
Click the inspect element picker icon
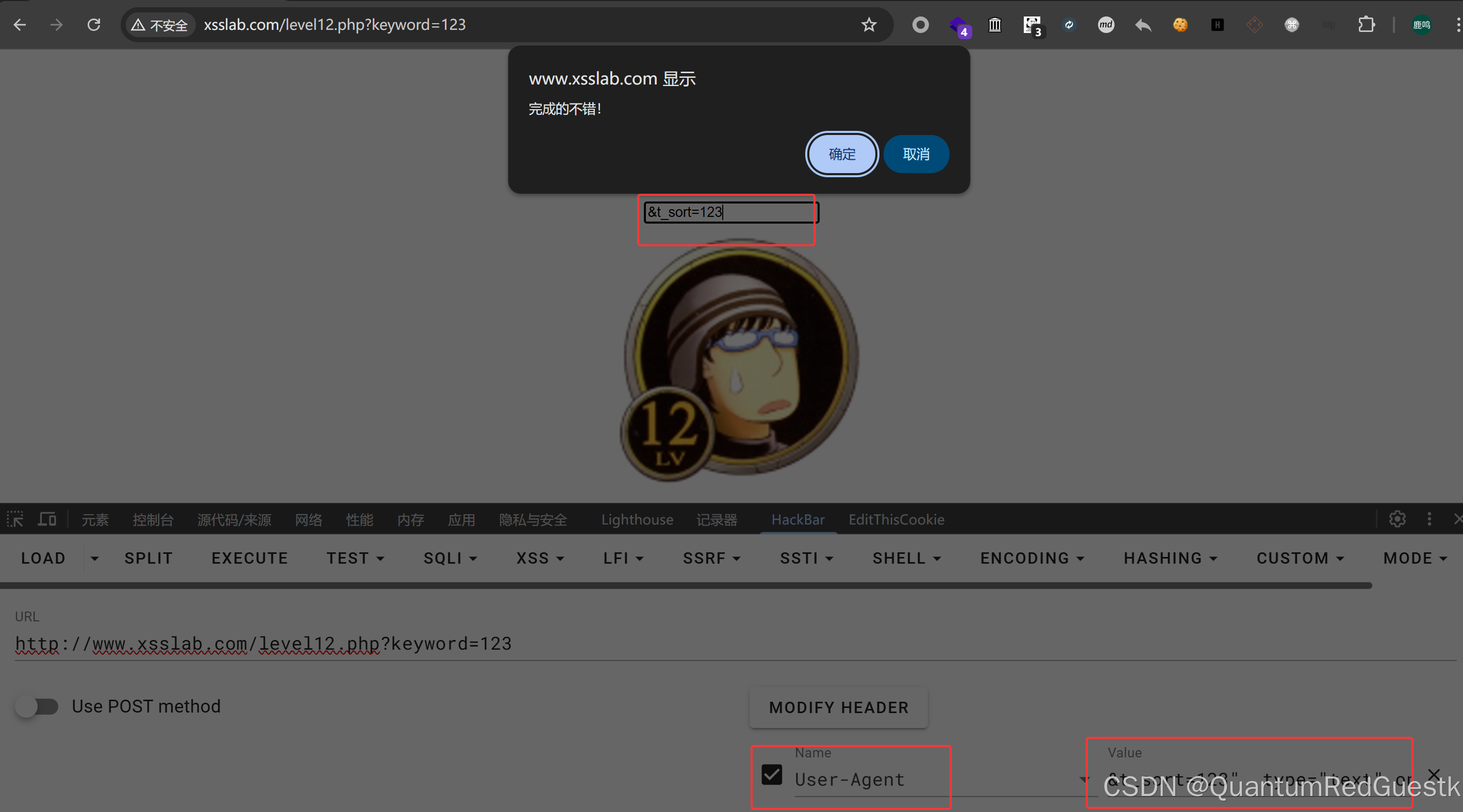(15, 519)
